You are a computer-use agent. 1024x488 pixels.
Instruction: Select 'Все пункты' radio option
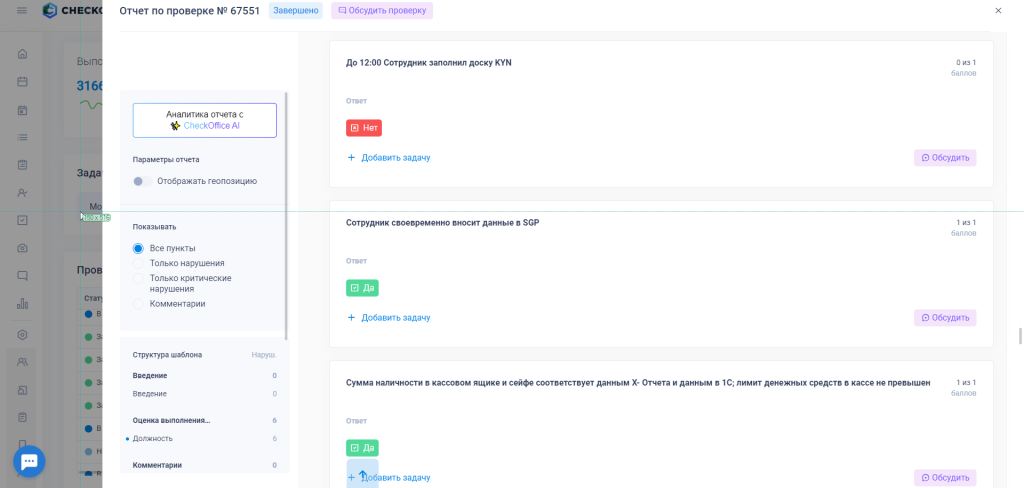[x=138, y=248]
